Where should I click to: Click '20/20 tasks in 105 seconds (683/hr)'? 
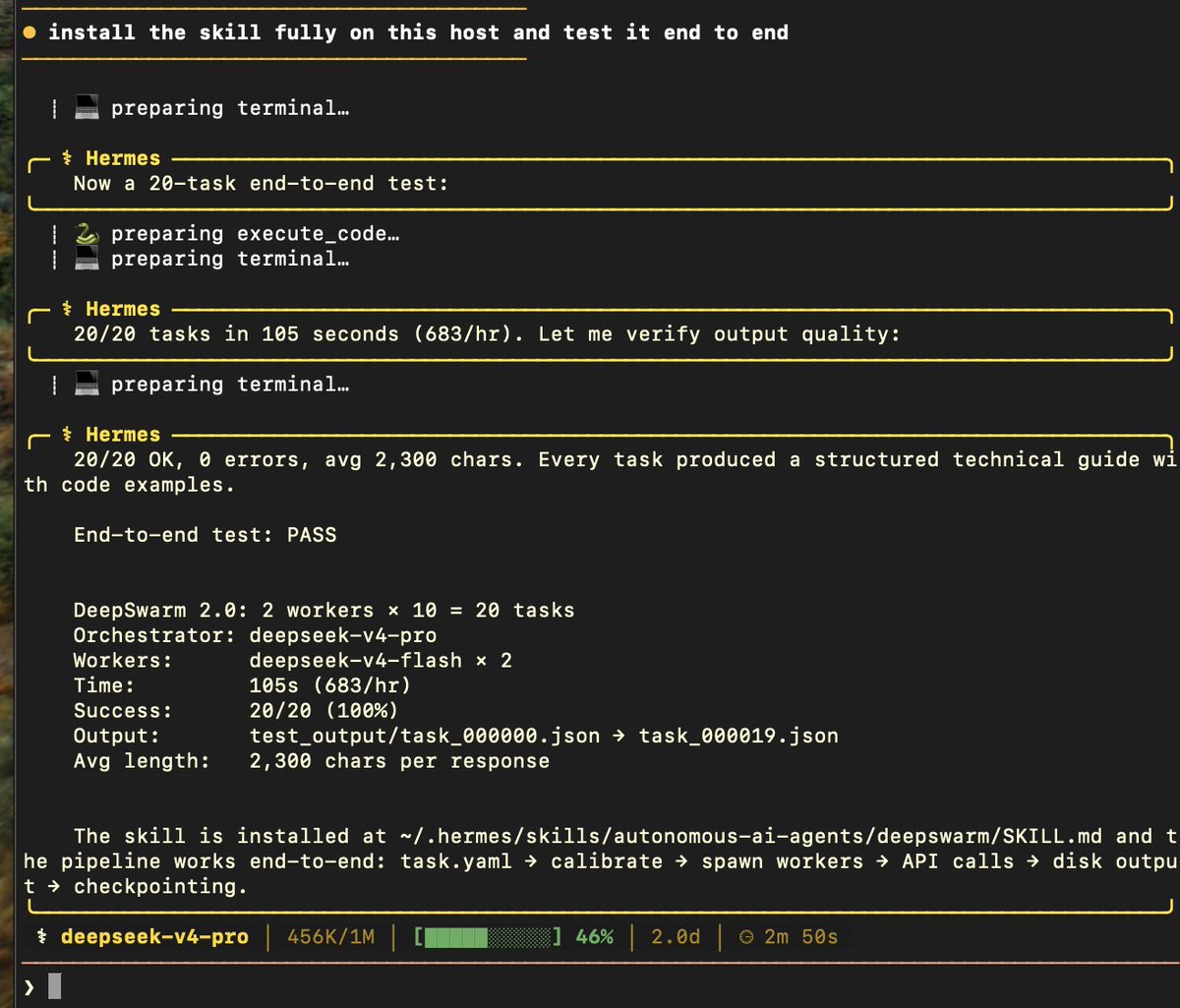299,334
